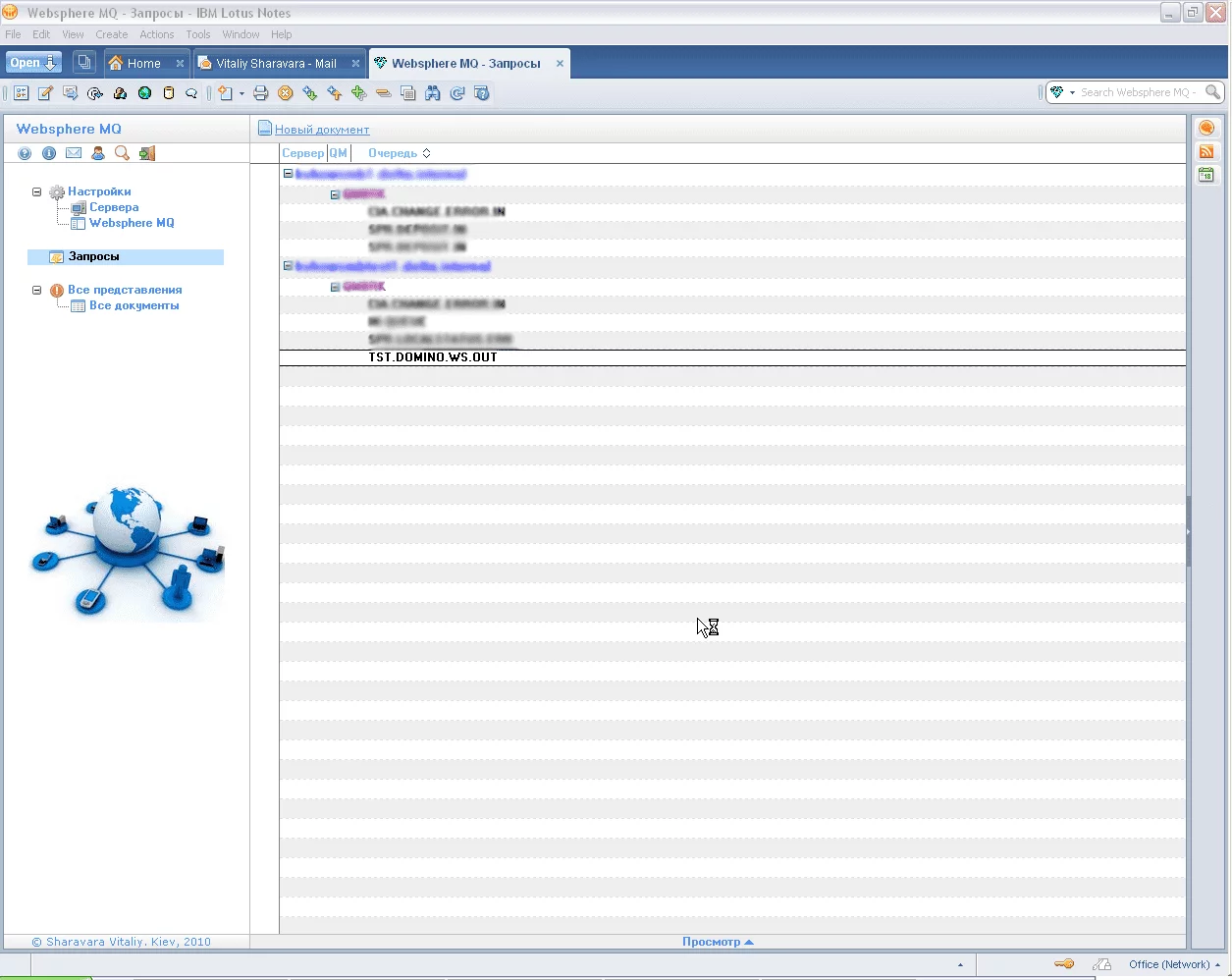
Task: Collapse the first server category row
Action: 288,174
